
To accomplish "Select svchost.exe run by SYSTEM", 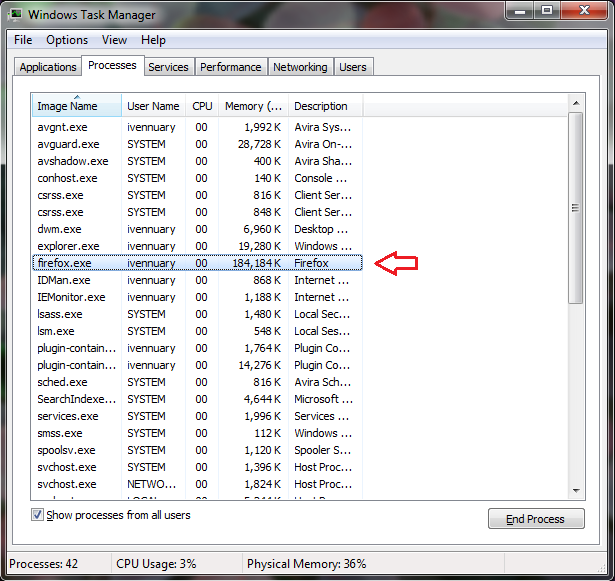I will click(197, 467).
